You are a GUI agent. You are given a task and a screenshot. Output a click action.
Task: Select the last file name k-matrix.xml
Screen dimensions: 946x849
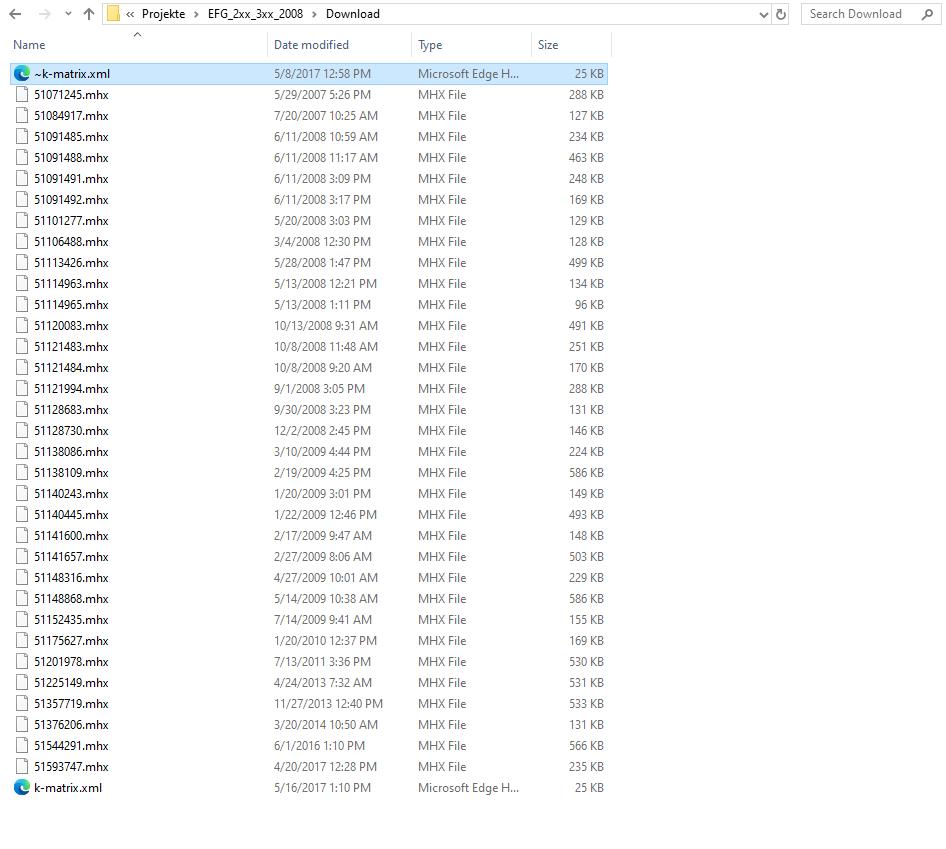coord(68,787)
